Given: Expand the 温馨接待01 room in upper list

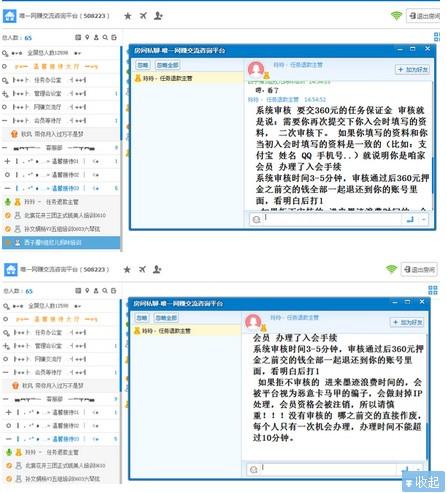Looking at the screenshot, I should pyautogui.click(x=7, y=161).
